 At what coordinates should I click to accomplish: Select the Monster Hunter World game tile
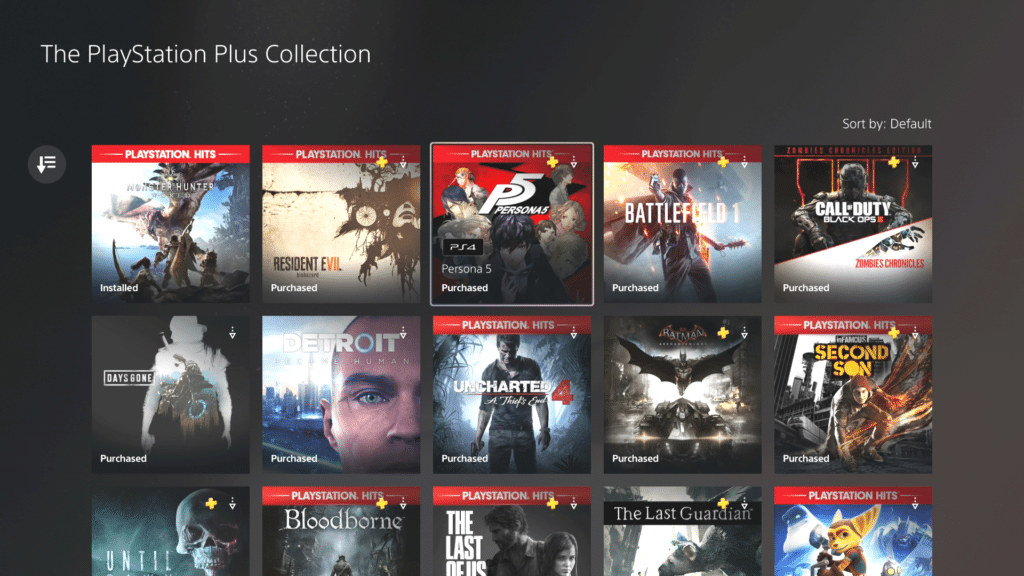click(x=170, y=224)
